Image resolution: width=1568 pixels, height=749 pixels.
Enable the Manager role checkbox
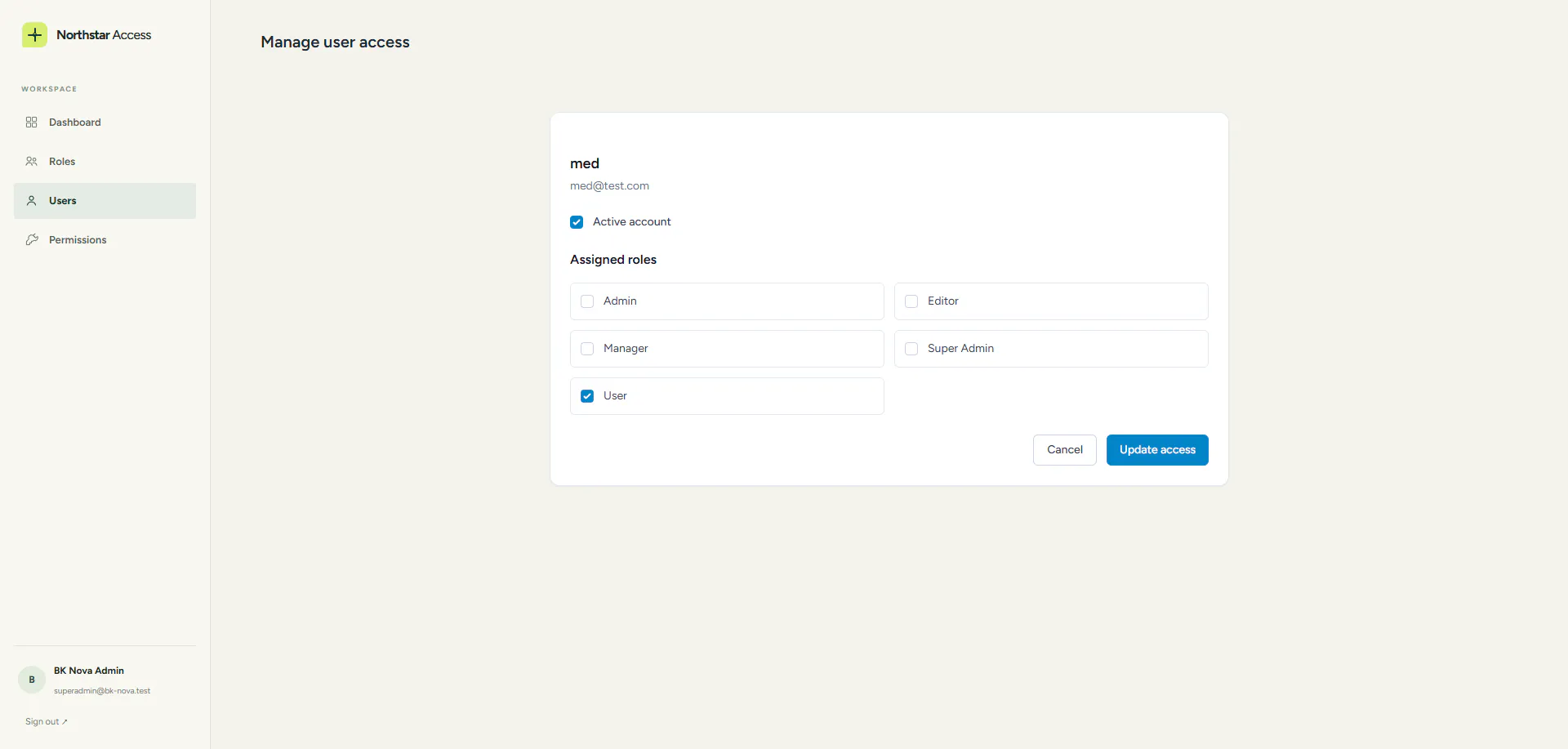point(587,349)
